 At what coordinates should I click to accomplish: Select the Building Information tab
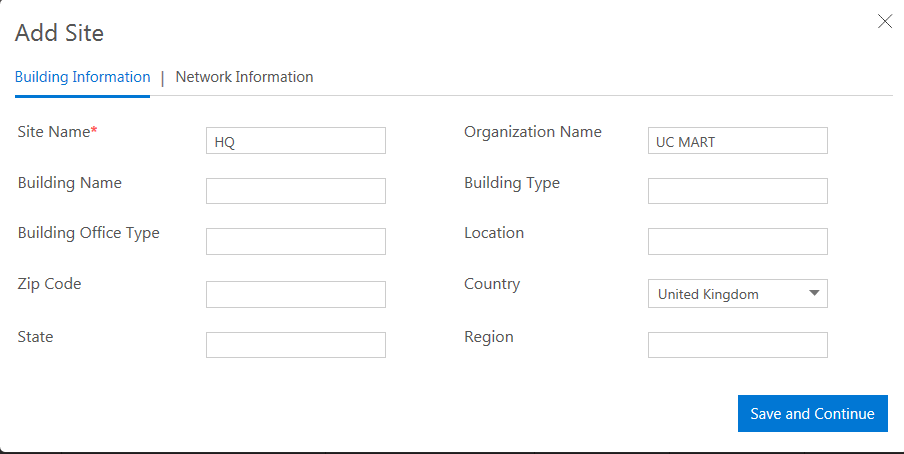pyautogui.click(x=82, y=77)
